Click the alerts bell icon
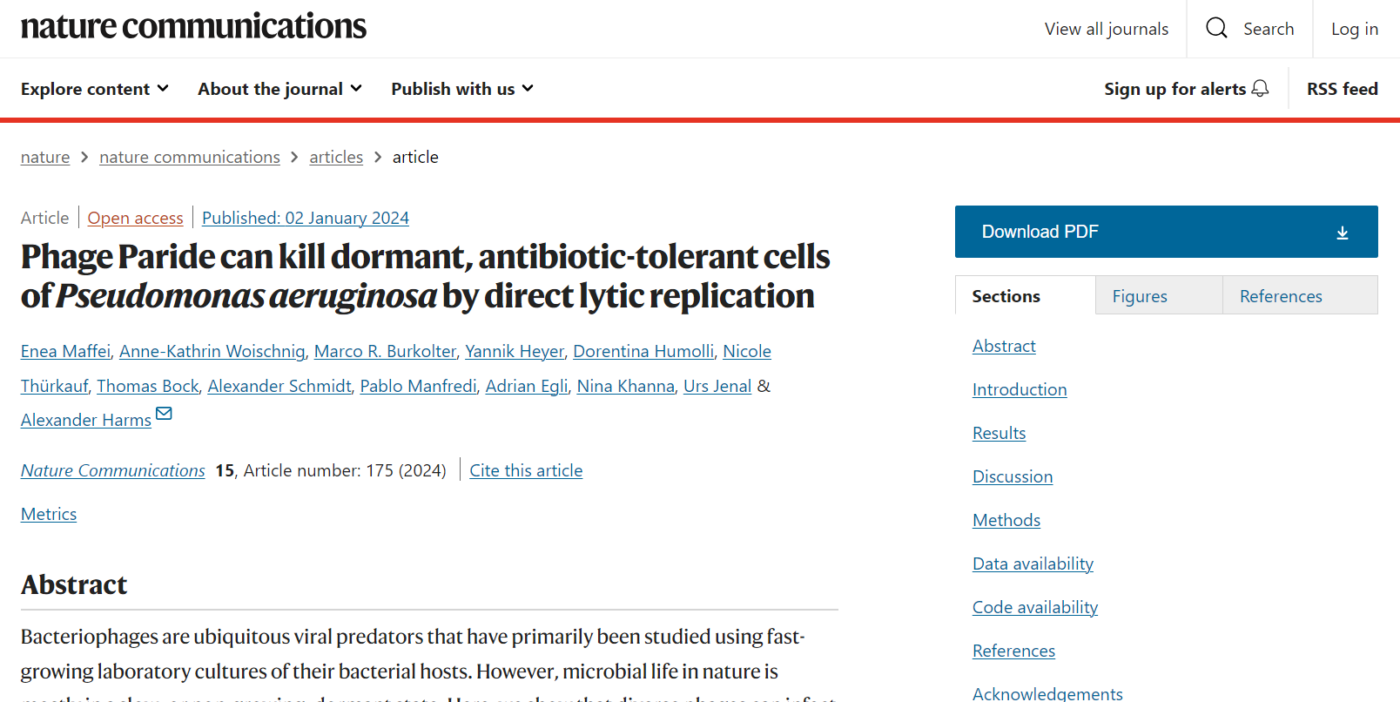1400x702 pixels. tap(1259, 88)
